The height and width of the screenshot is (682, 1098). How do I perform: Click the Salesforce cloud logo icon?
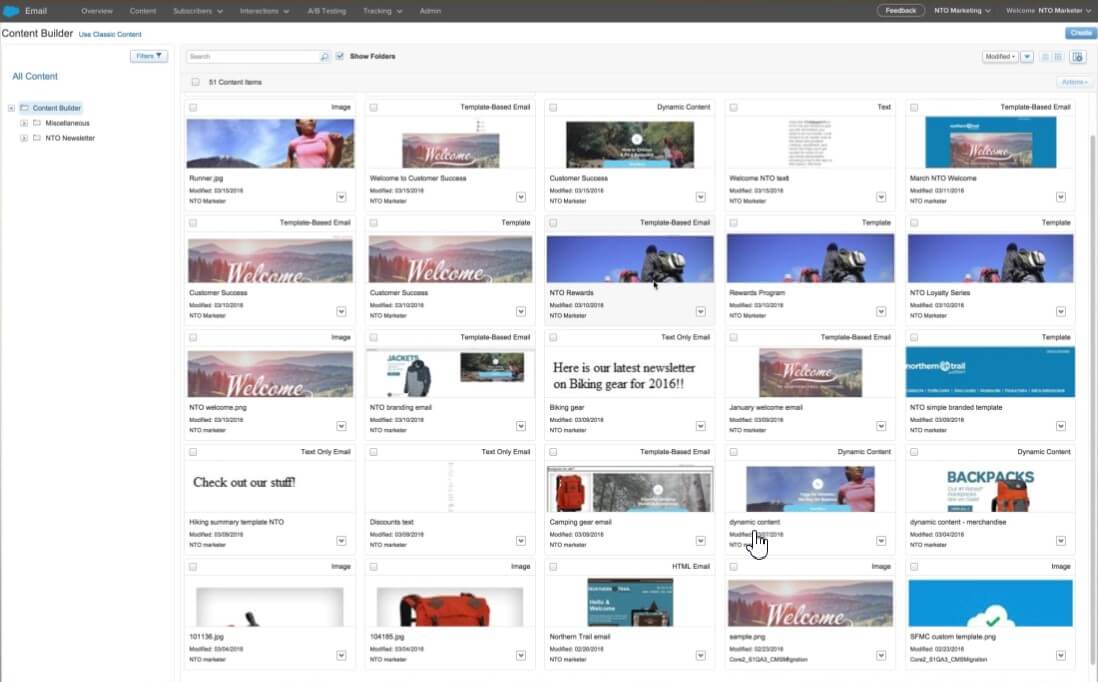11,11
